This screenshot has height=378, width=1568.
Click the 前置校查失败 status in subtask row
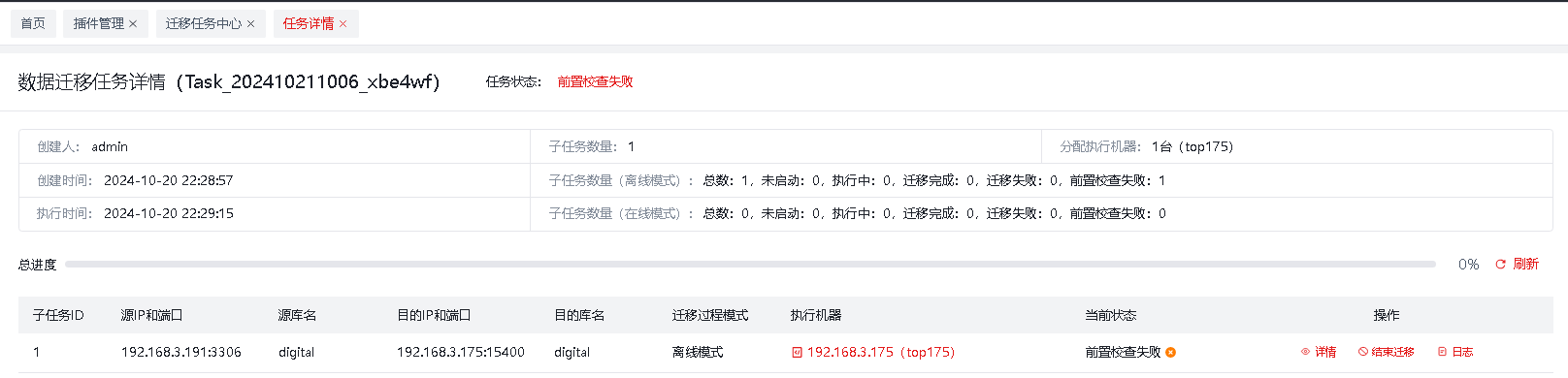point(1123,352)
